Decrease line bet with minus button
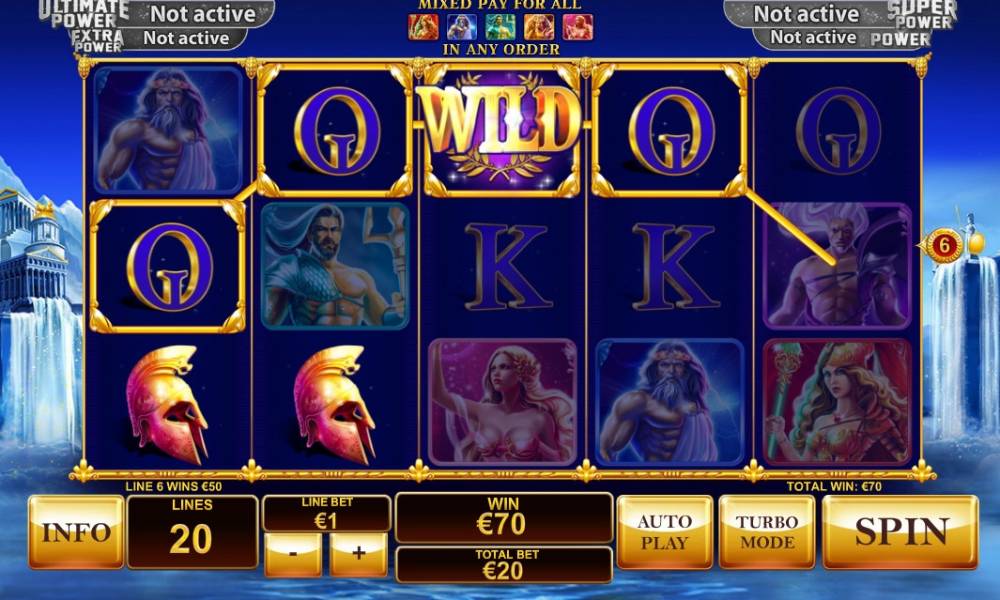The width and height of the screenshot is (1000, 600). pyautogui.click(x=293, y=554)
